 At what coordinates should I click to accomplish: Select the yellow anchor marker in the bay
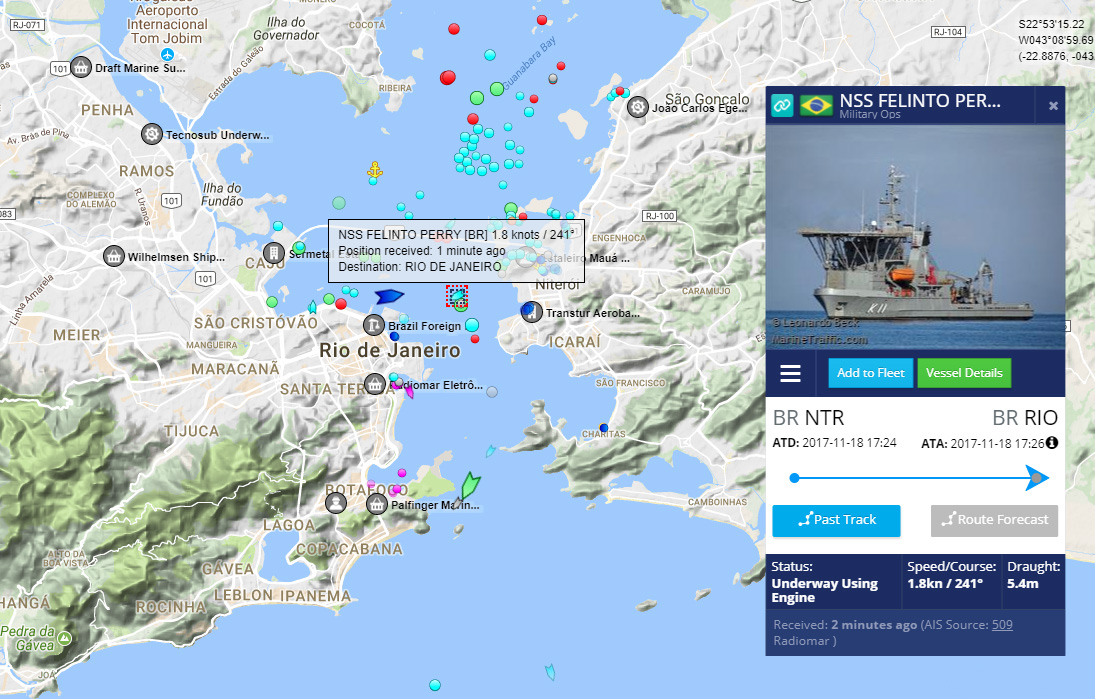click(375, 170)
